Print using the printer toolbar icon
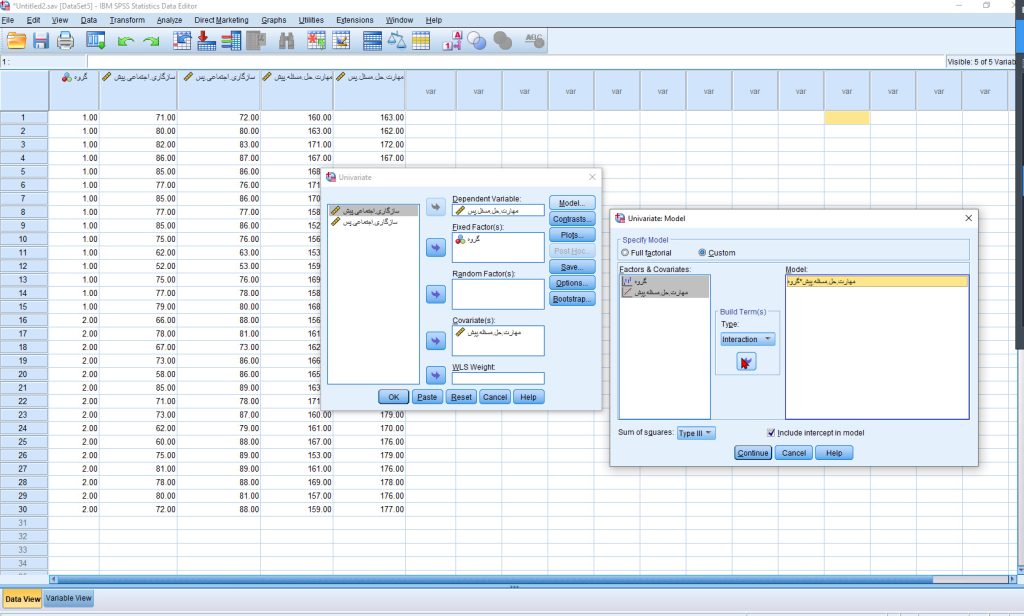 [65, 41]
